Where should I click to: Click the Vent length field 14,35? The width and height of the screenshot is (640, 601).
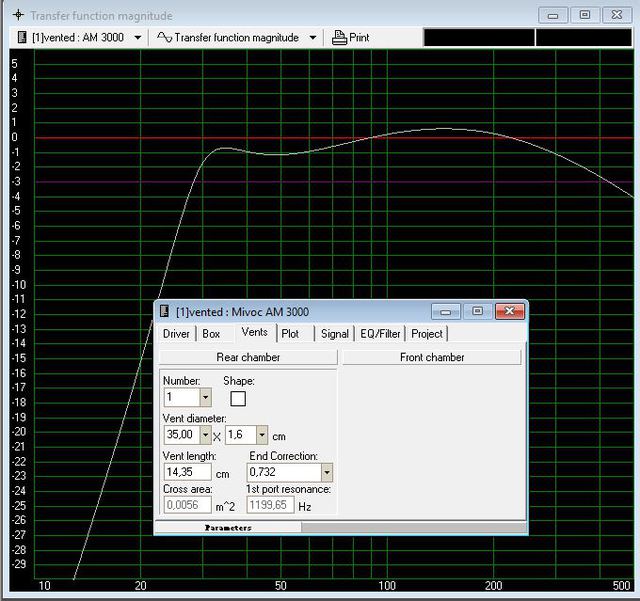point(187,472)
